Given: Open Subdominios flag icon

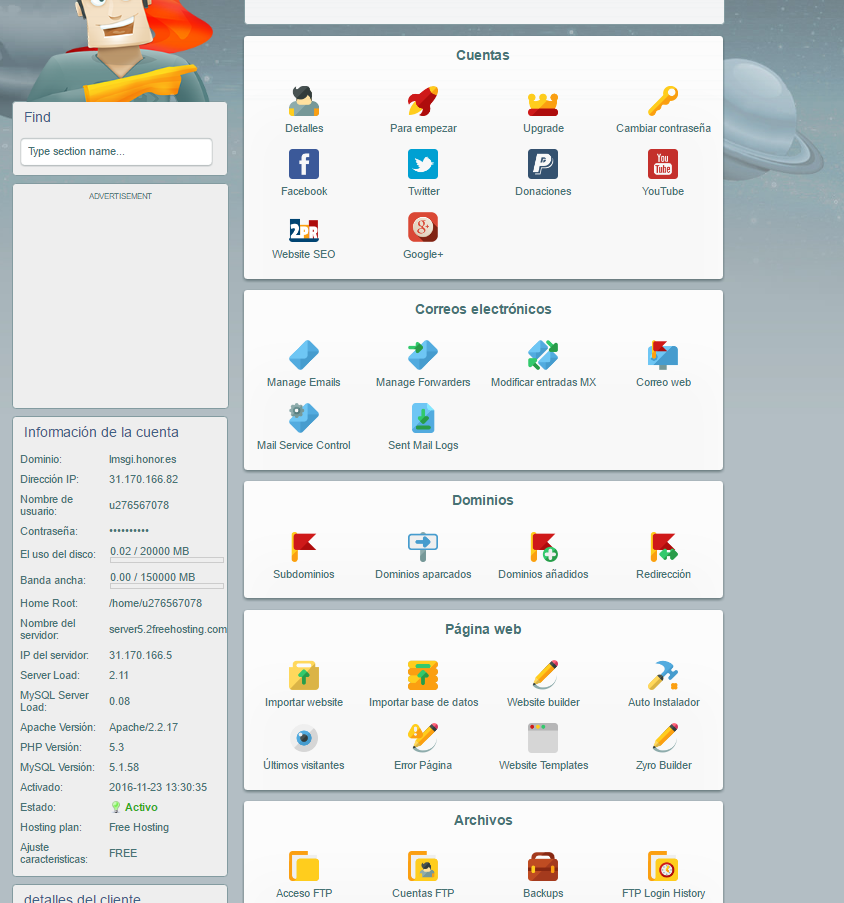Looking at the screenshot, I should pyautogui.click(x=304, y=547).
